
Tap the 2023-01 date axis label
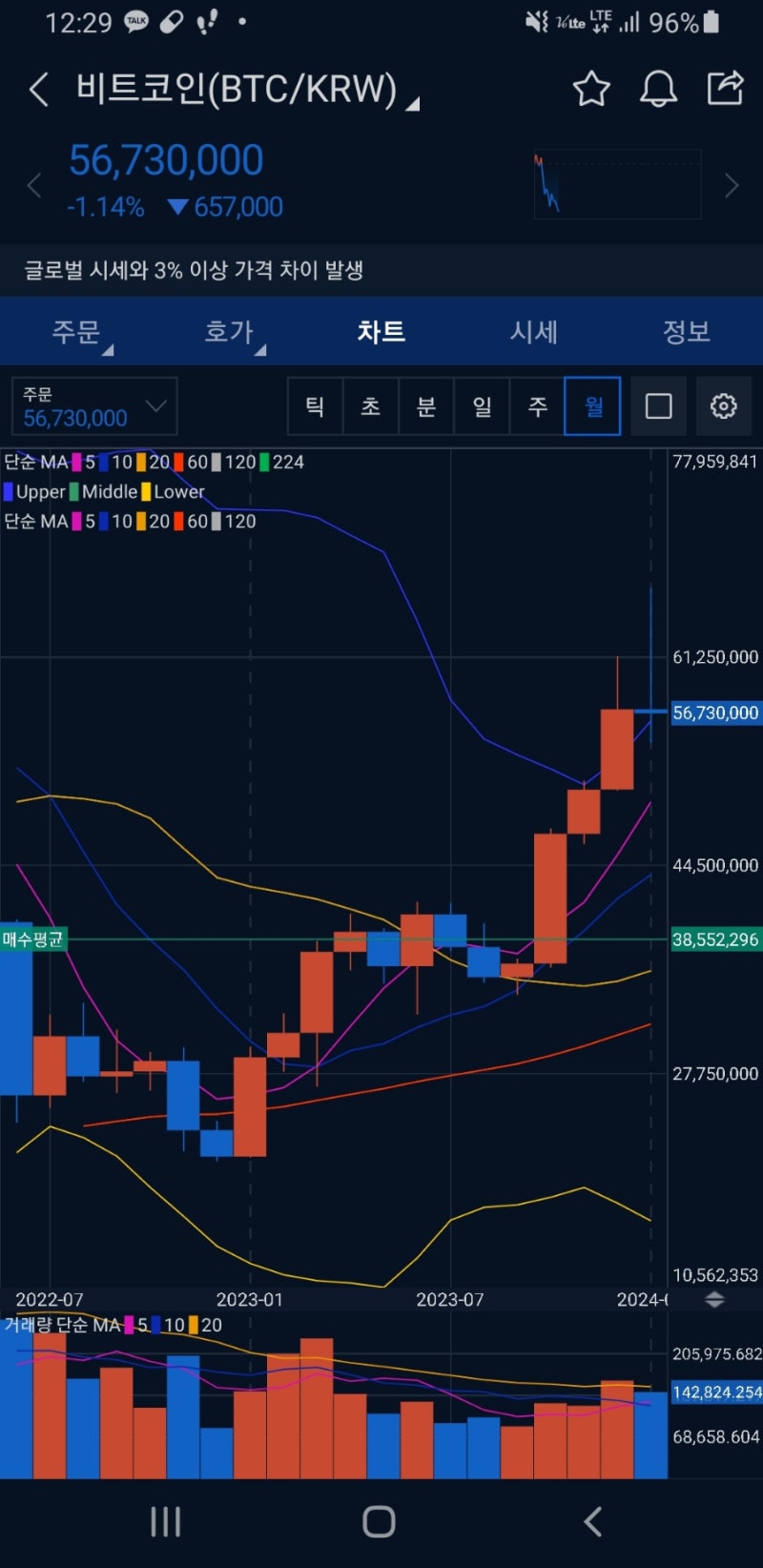(x=250, y=1299)
